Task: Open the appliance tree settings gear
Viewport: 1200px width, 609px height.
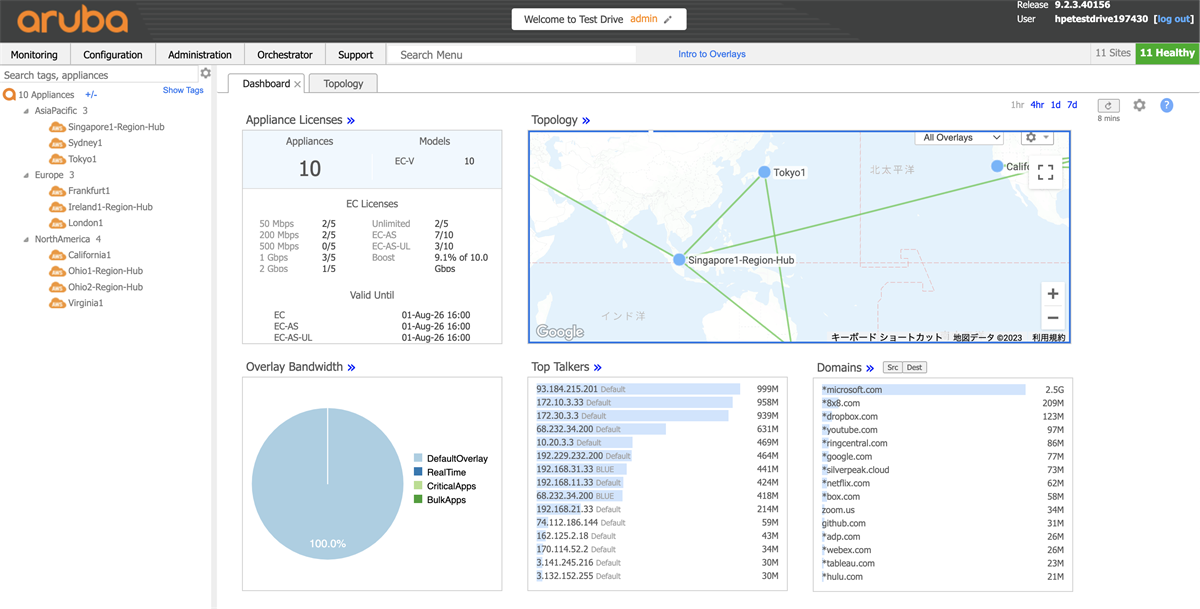Action: 206,73
